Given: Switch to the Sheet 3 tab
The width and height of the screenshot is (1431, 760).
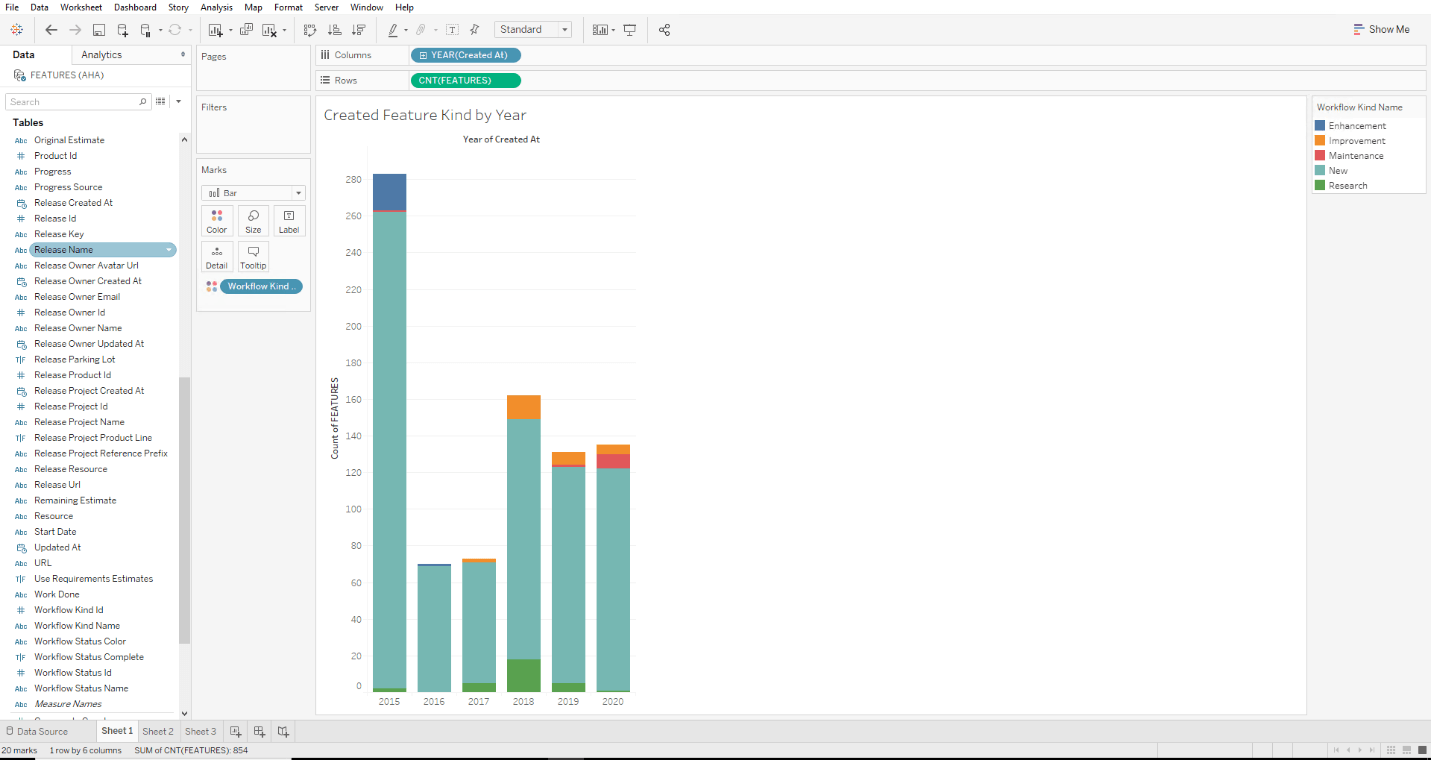Looking at the screenshot, I should click(x=201, y=731).
